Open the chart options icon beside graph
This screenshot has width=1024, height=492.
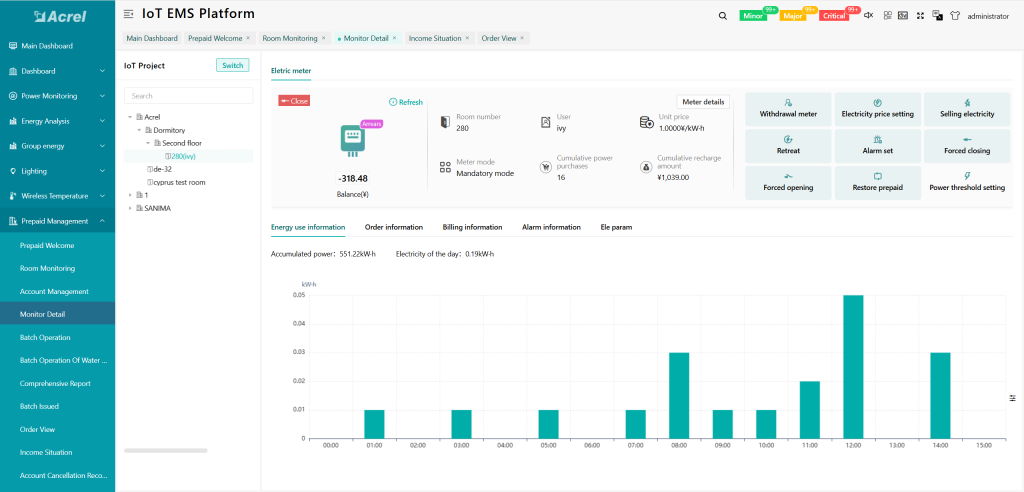[1013, 398]
